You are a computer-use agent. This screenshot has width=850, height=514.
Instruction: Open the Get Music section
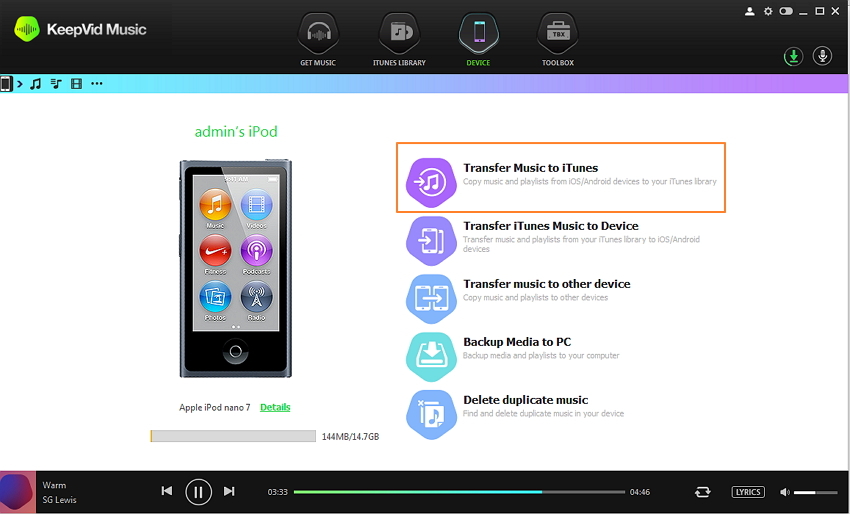coord(319,38)
